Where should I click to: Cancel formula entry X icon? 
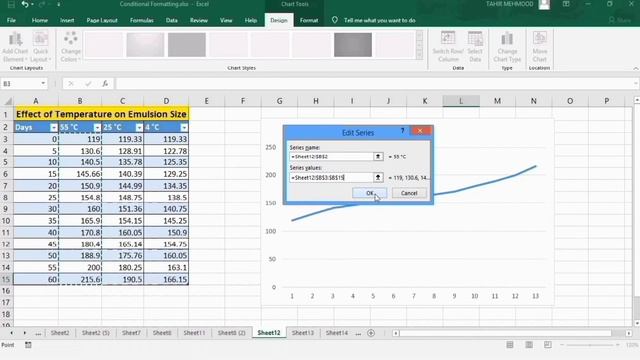(x=71, y=83)
